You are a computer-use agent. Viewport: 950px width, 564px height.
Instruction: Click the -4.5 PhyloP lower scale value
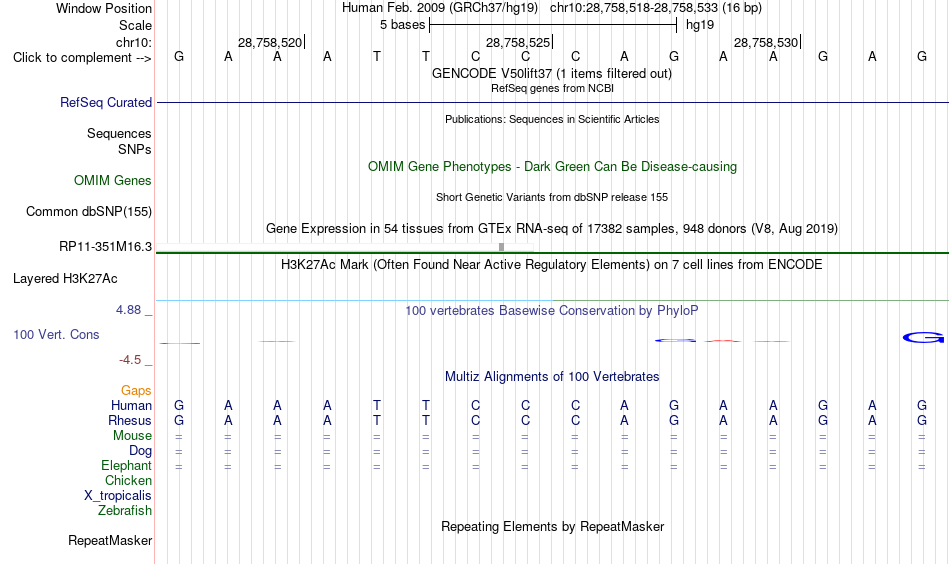pyautogui.click(x=130, y=360)
